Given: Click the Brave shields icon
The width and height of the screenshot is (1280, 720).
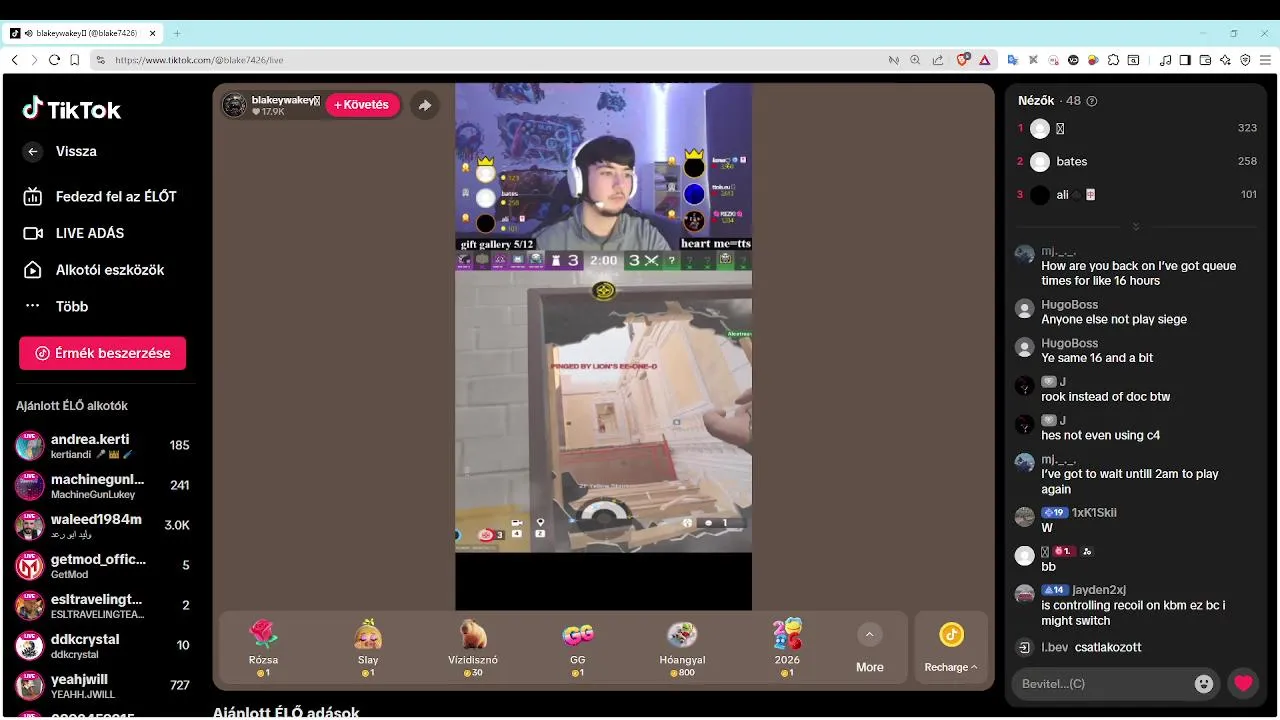Looking at the screenshot, I should tap(963, 60).
